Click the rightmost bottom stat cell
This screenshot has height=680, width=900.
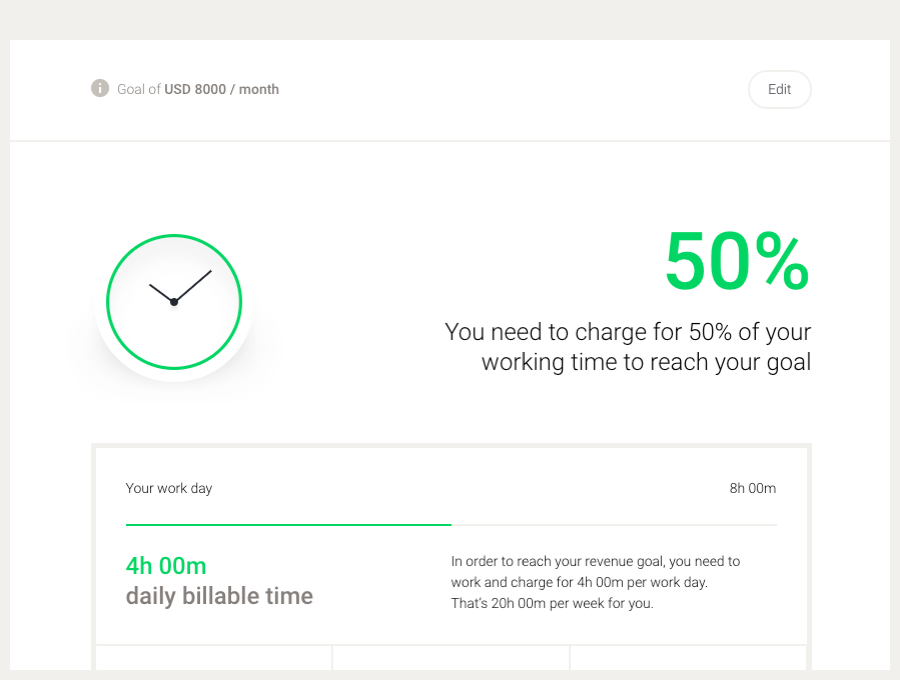687,660
